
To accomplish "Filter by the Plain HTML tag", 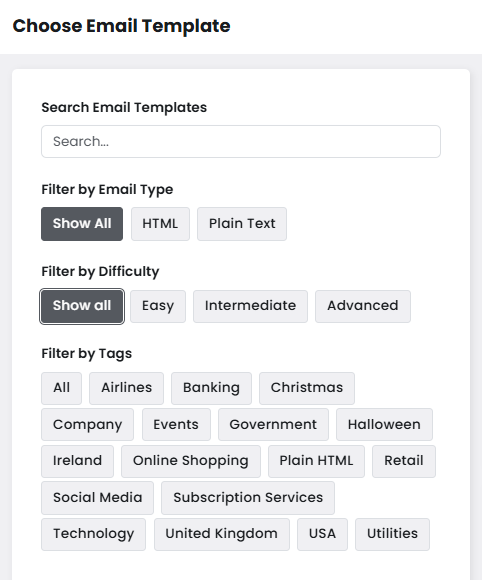I will pos(316,461).
